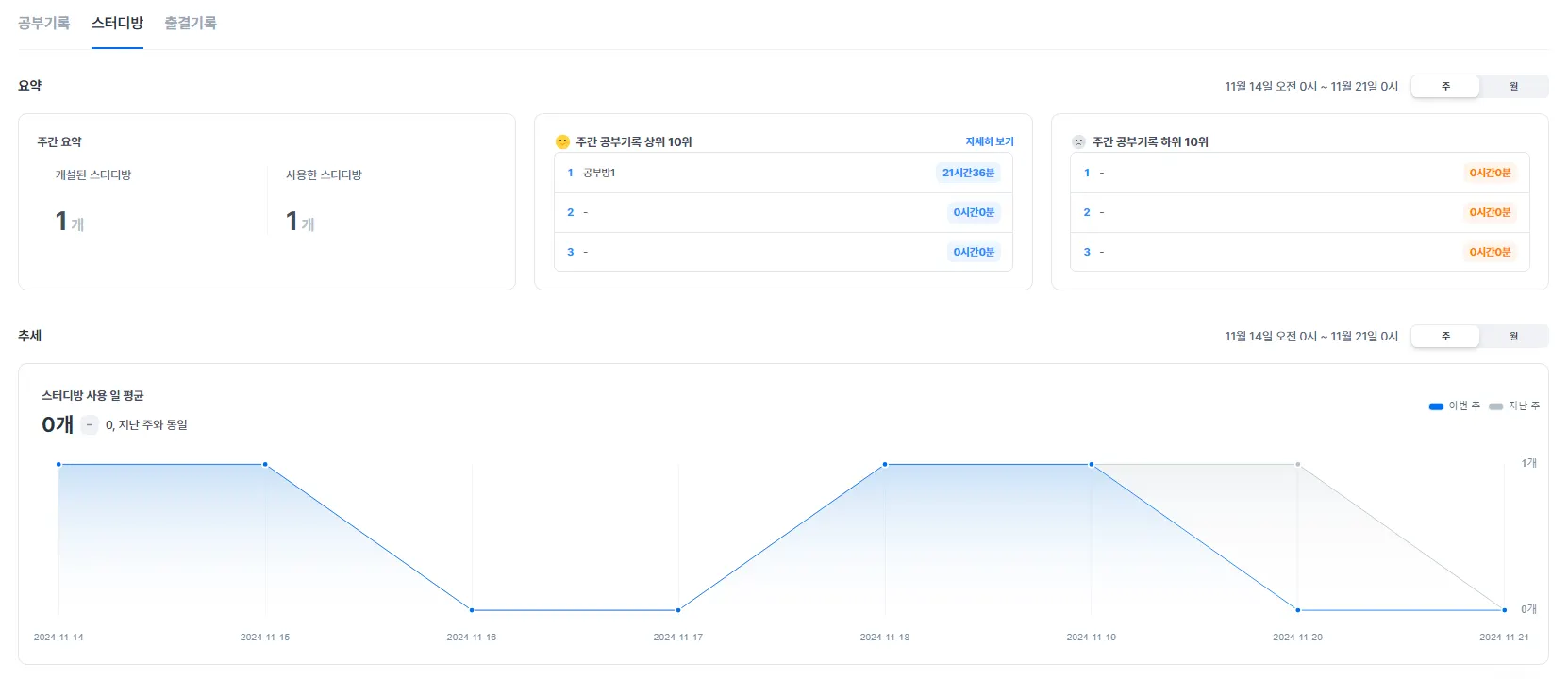Click the dash trend badge next to 0개
The width and height of the screenshot is (1568, 679).
(x=89, y=425)
